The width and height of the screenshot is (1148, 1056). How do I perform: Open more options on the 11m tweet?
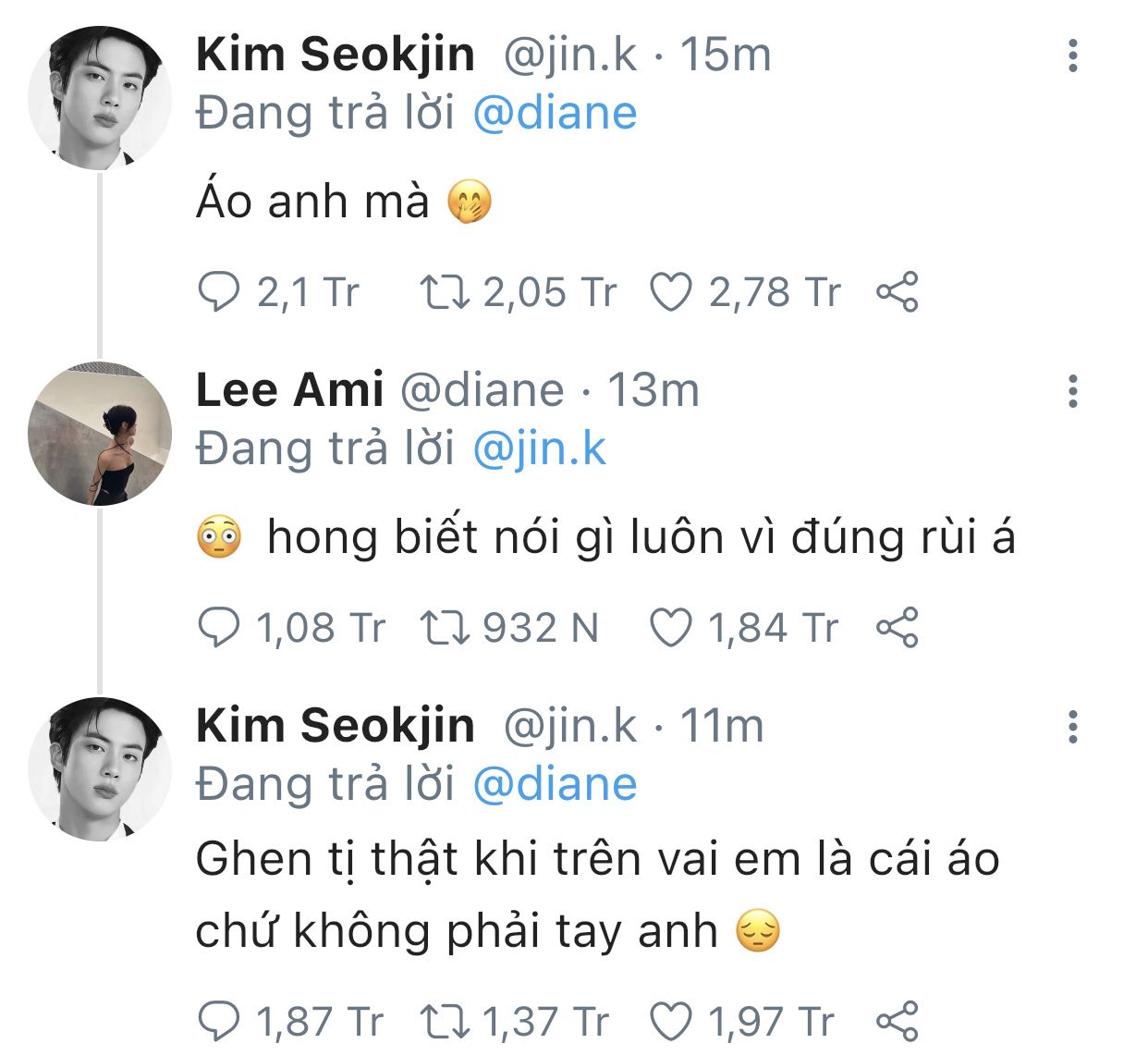pyautogui.click(x=1072, y=728)
